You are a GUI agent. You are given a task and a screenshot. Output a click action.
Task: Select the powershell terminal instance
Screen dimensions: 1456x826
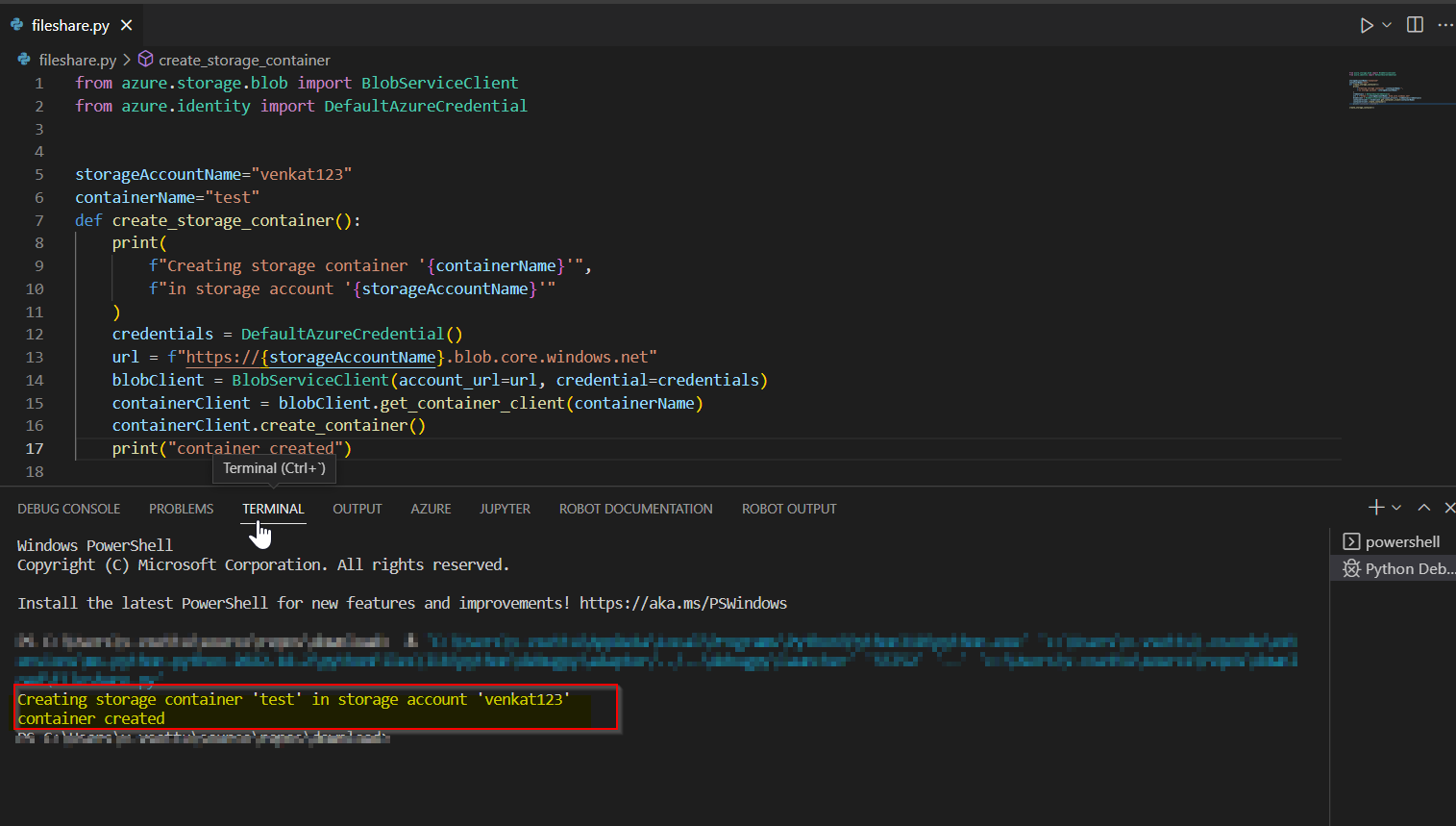coord(1393,541)
